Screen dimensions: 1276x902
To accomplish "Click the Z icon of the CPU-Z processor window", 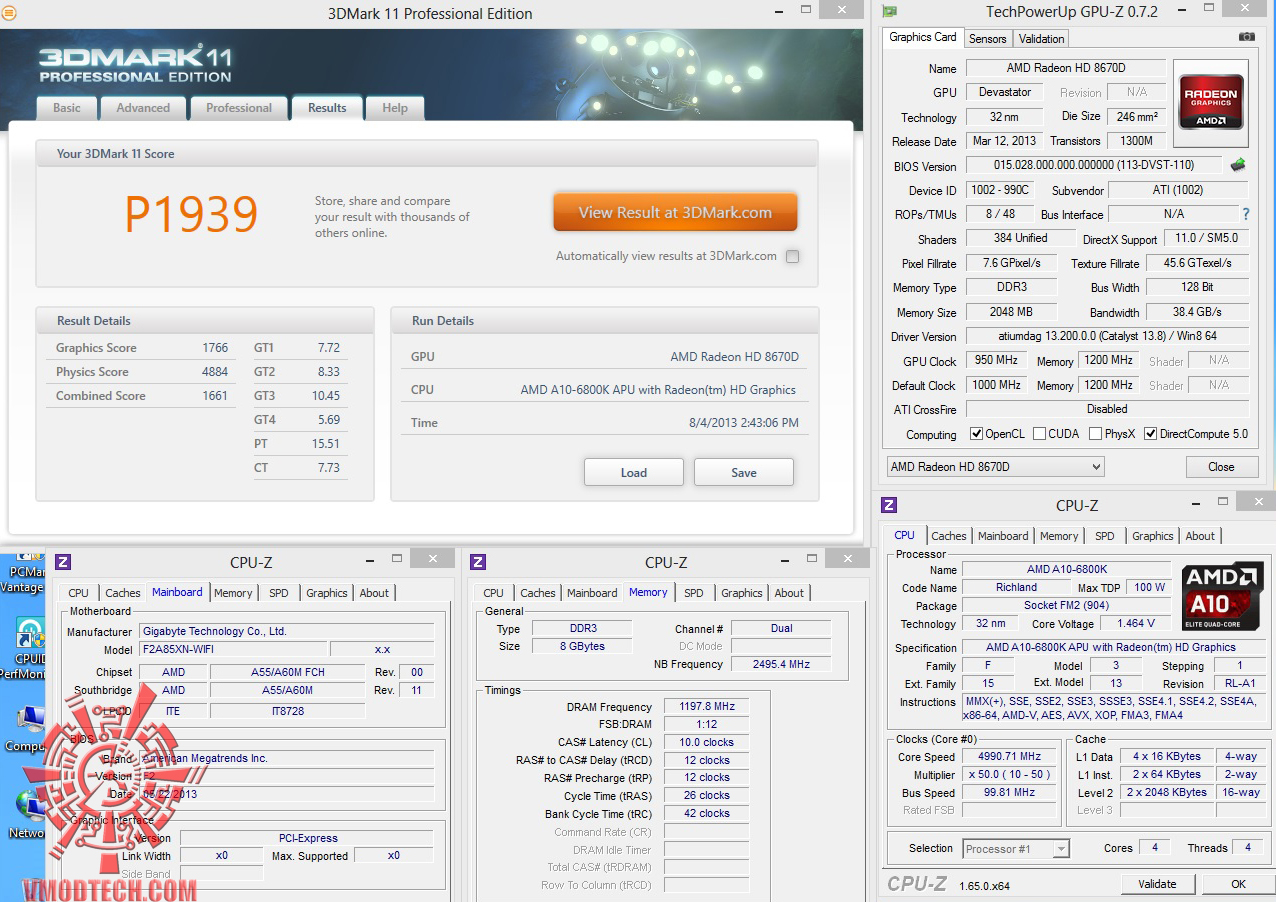I will 889,505.
